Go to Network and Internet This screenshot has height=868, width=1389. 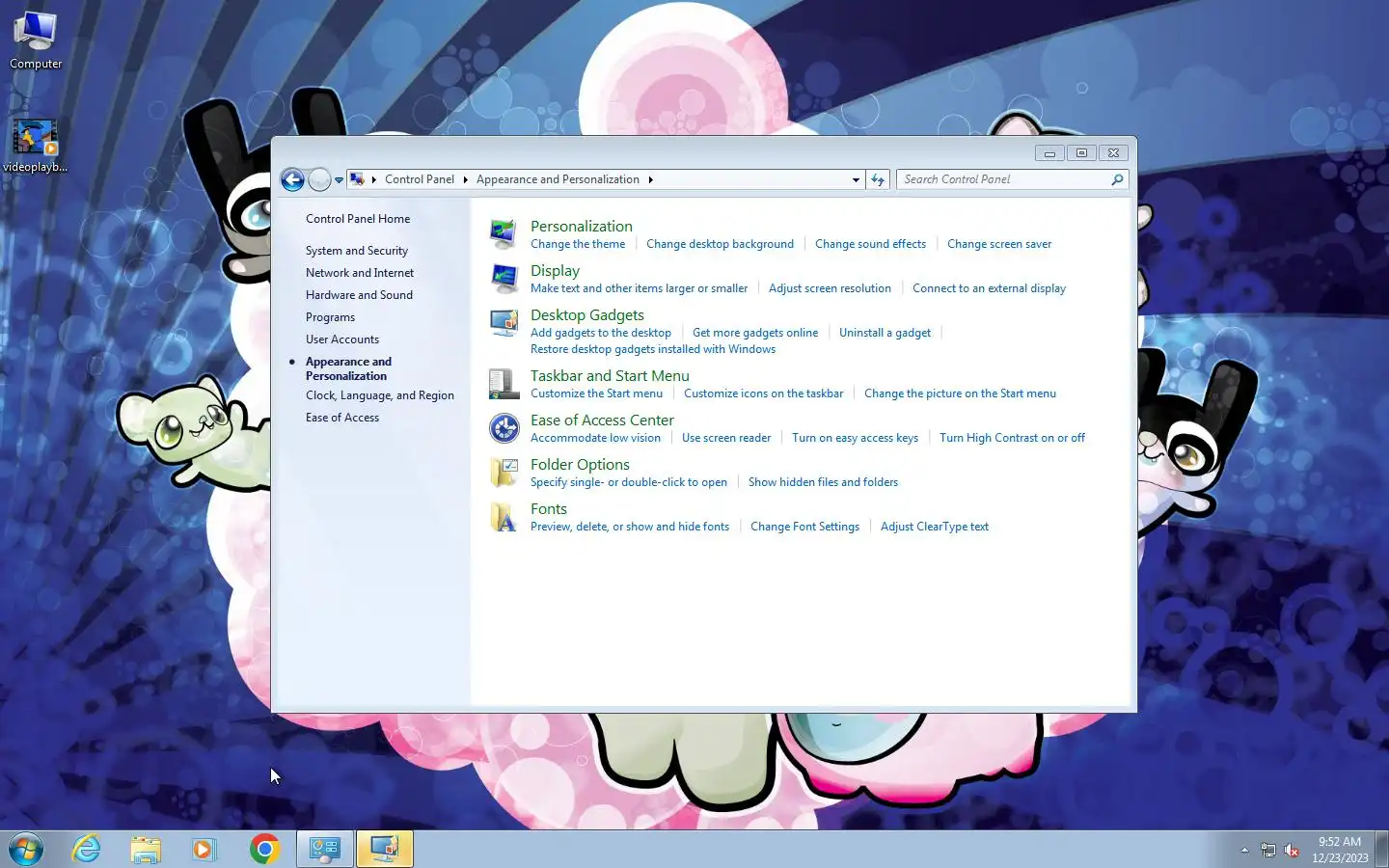[360, 273]
